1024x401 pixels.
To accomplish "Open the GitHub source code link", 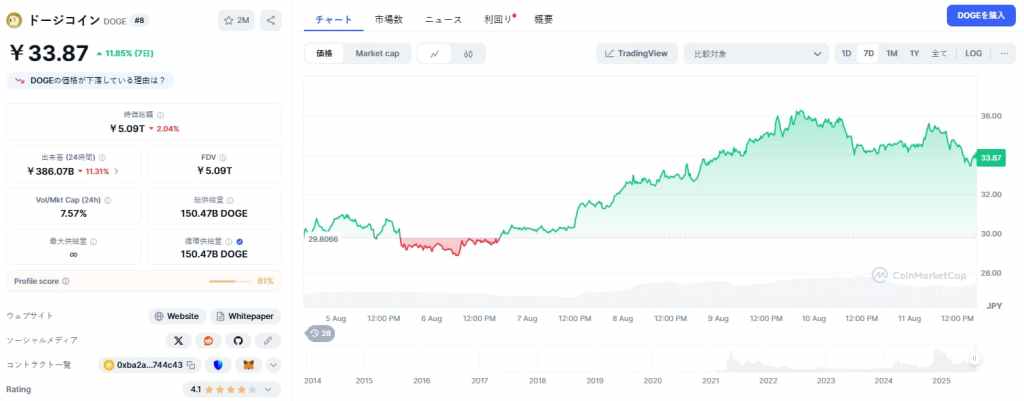I will [x=238, y=340].
